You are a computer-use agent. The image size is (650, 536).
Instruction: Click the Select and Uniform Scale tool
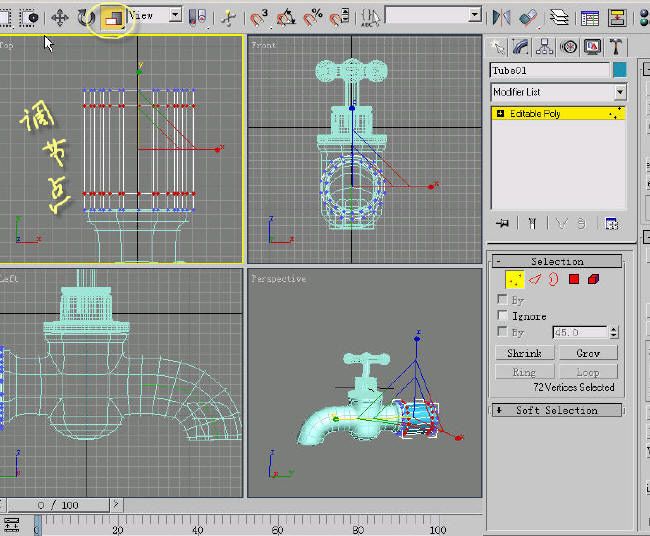pyautogui.click(x=112, y=18)
